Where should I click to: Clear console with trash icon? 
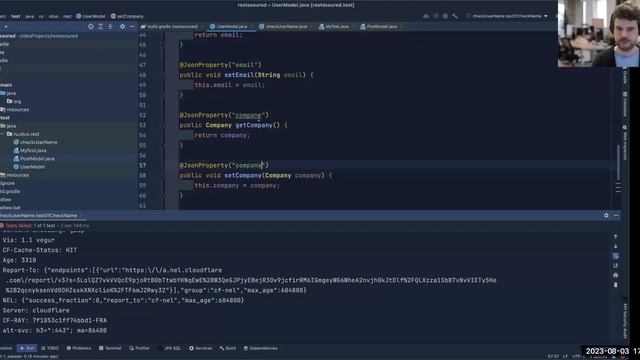(616, 285)
